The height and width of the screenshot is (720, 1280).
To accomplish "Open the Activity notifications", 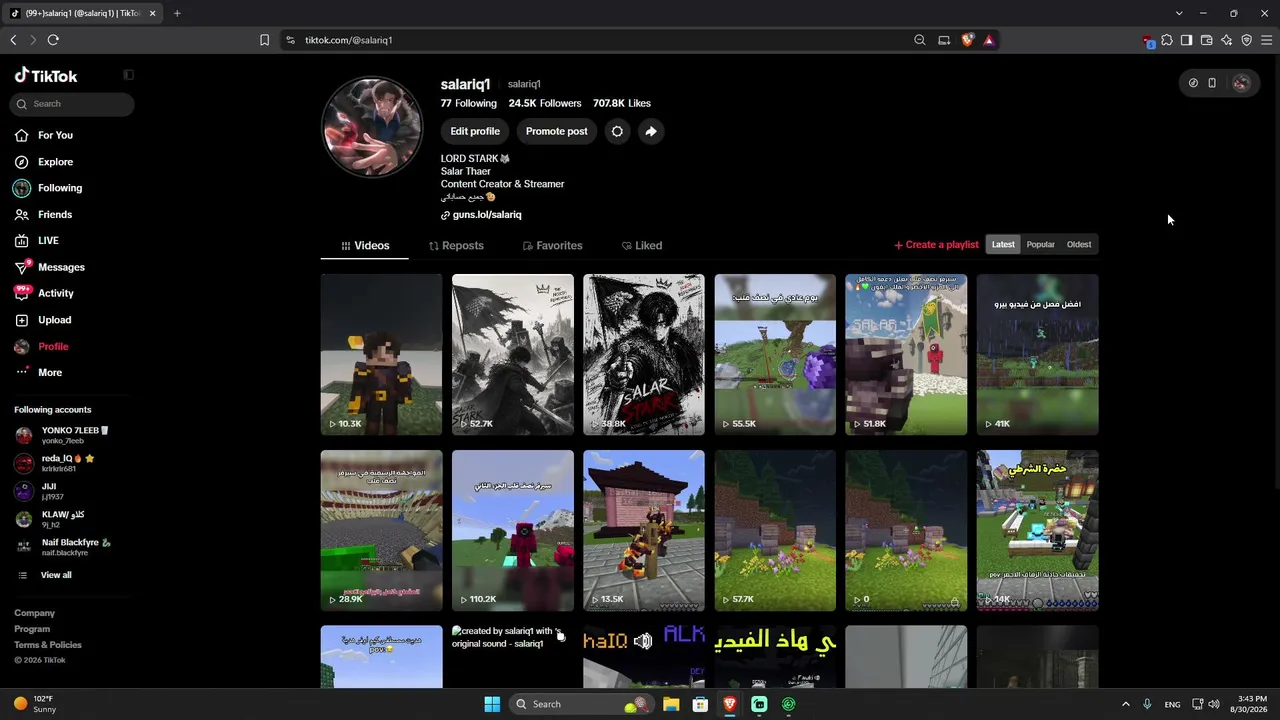I will (x=44, y=293).
